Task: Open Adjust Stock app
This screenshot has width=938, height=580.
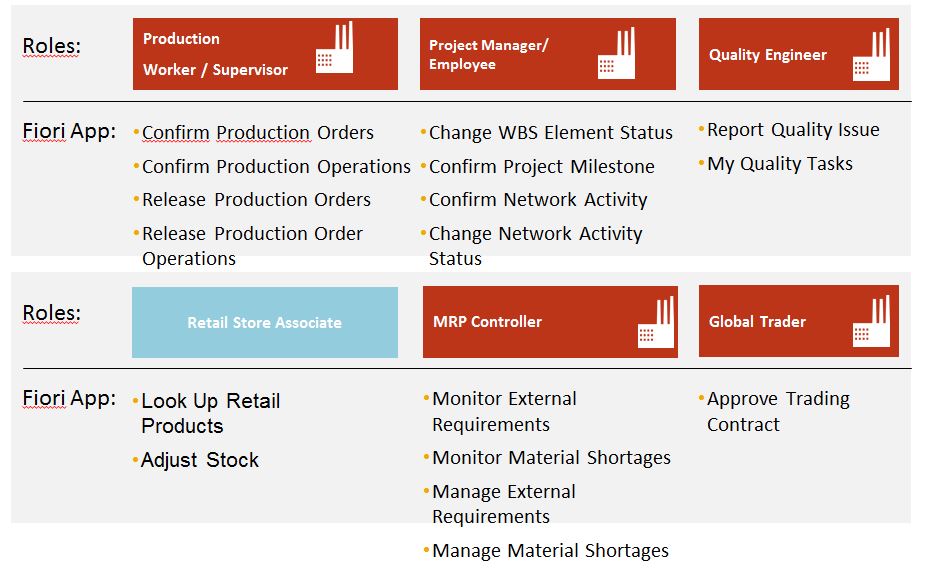Action: (x=199, y=460)
